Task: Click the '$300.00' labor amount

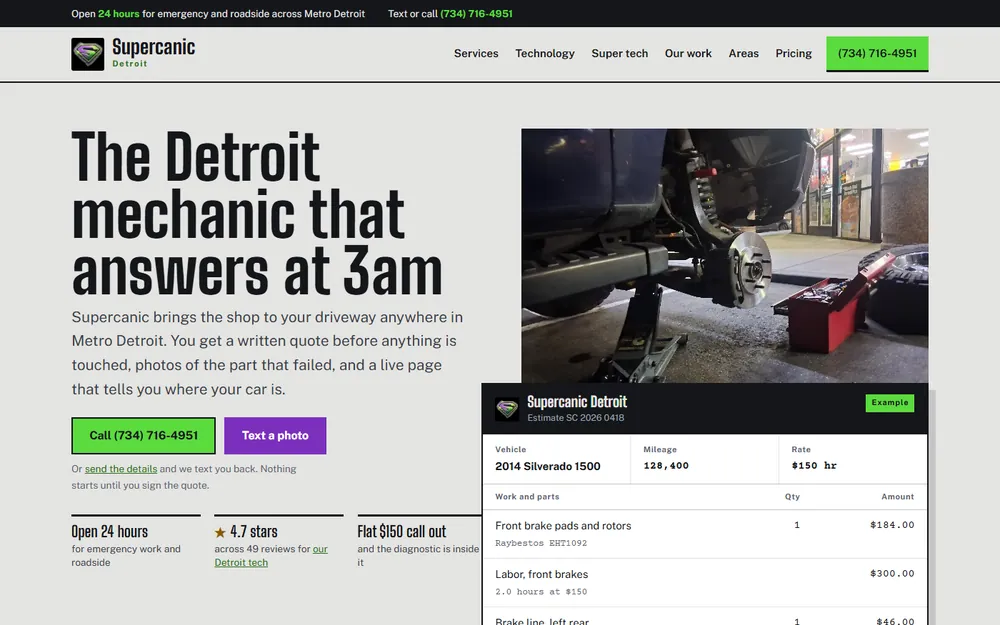Action: click(892, 573)
